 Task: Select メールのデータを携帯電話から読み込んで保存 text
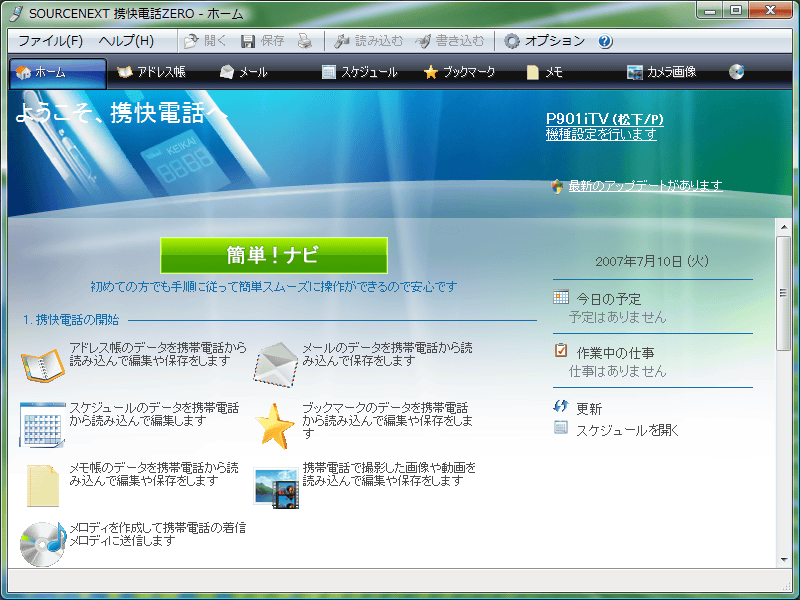click(387, 354)
